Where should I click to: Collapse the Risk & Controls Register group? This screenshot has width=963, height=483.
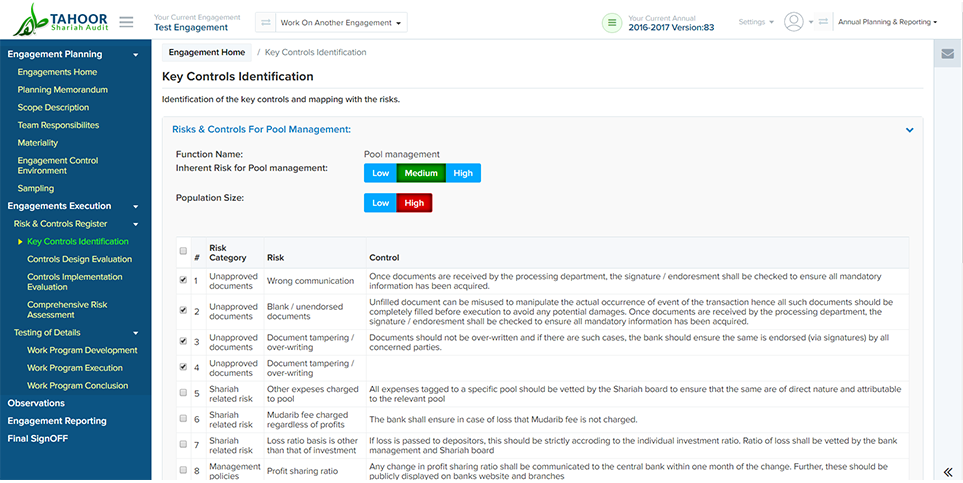pyautogui.click(x=136, y=224)
